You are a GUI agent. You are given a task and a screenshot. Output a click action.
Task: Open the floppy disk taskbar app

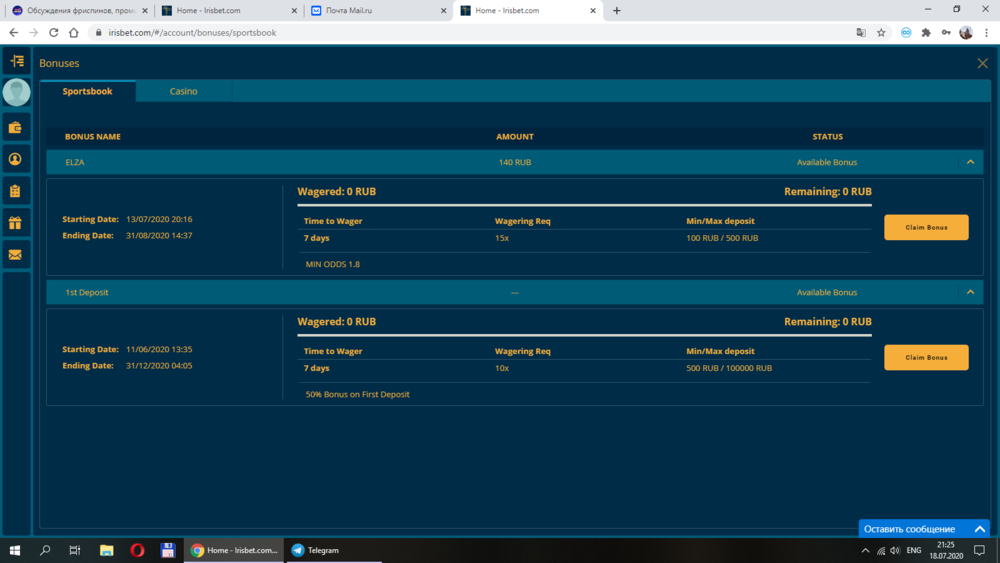[168, 550]
